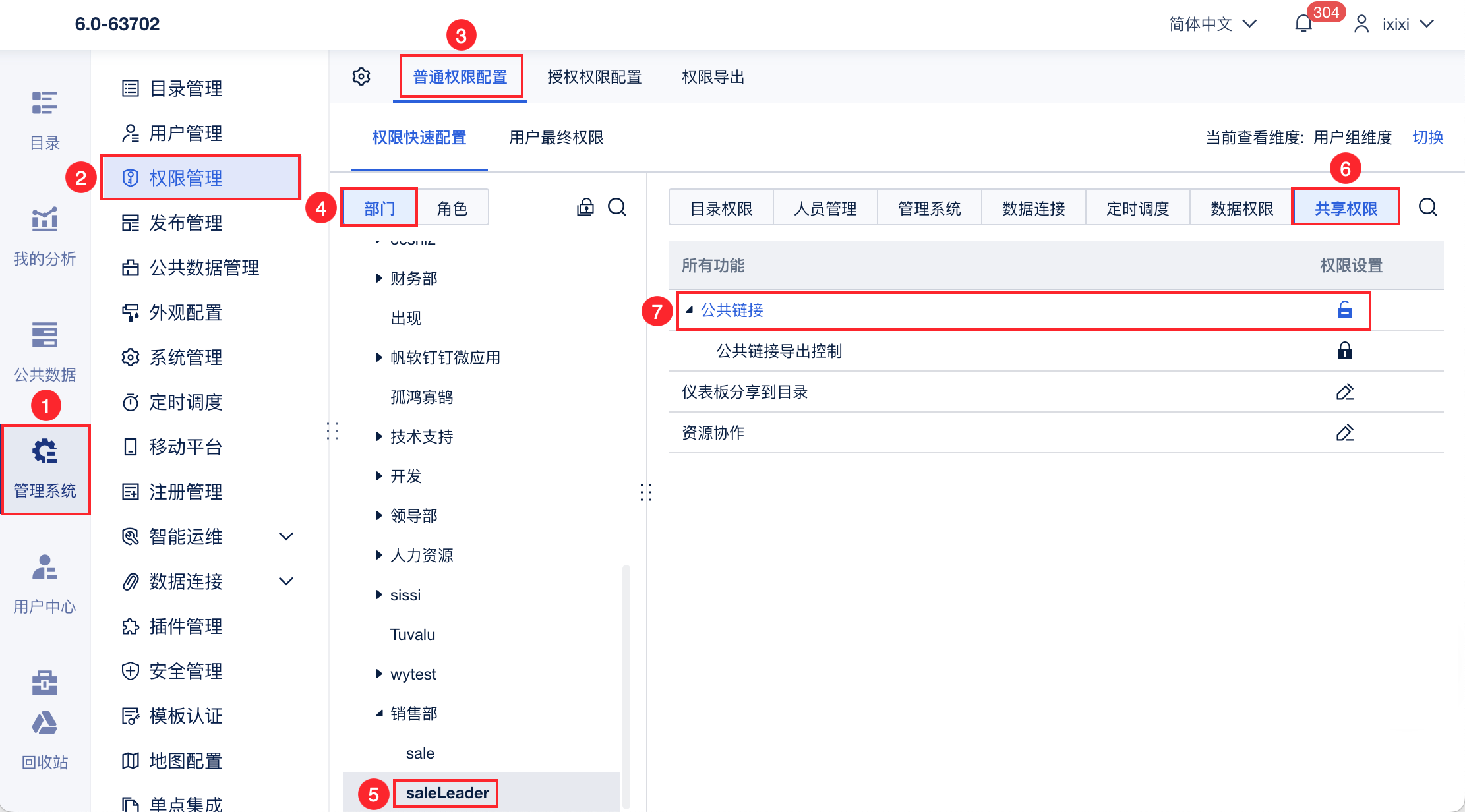Open the notification bell icon
This screenshot has height=812, width=1465.
click(1303, 24)
